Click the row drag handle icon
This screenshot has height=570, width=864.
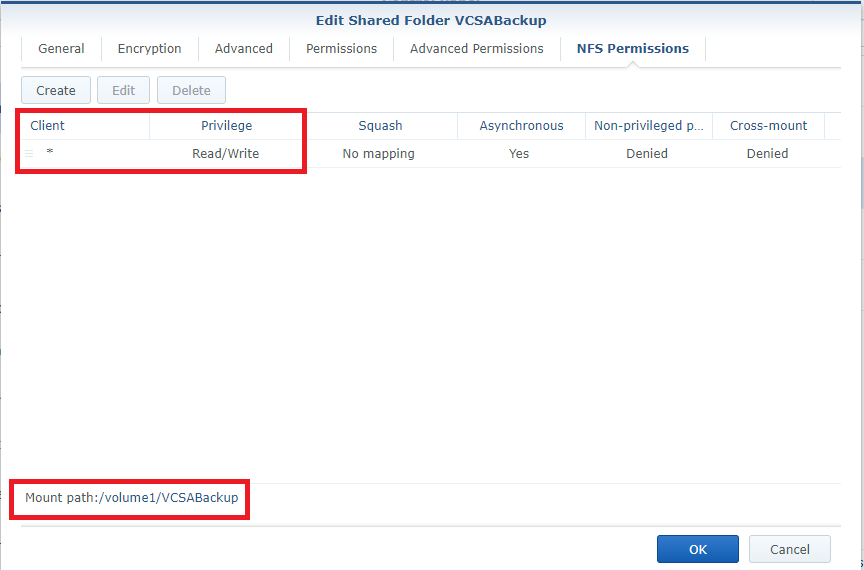[x=29, y=154]
